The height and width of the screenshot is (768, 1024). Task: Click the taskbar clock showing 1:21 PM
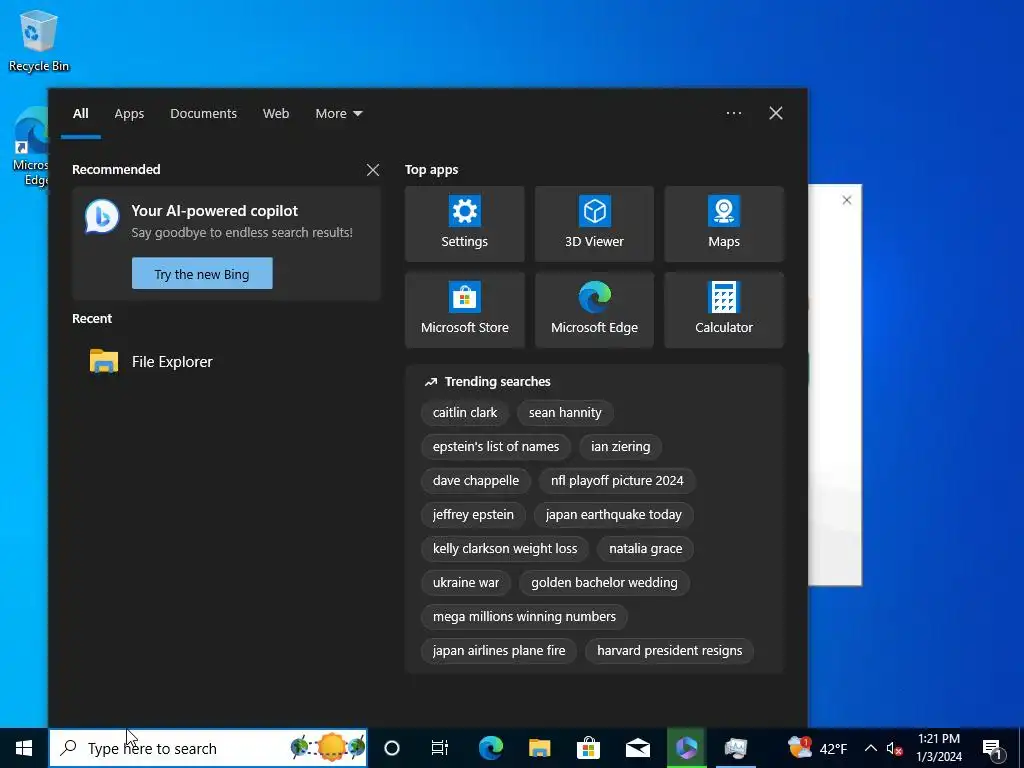tap(939, 748)
